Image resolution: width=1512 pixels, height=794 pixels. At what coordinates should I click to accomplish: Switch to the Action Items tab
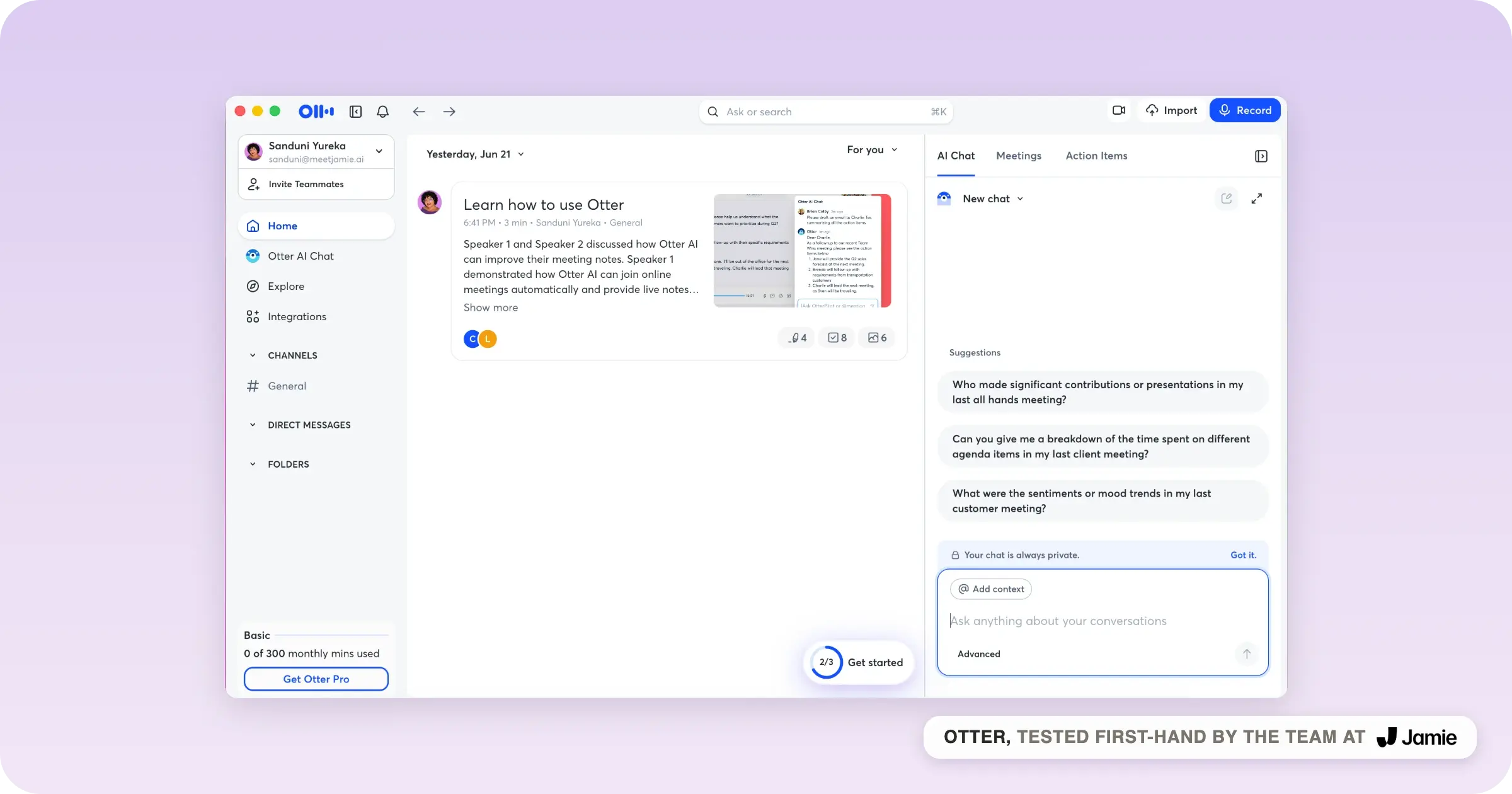point(1096,156)
